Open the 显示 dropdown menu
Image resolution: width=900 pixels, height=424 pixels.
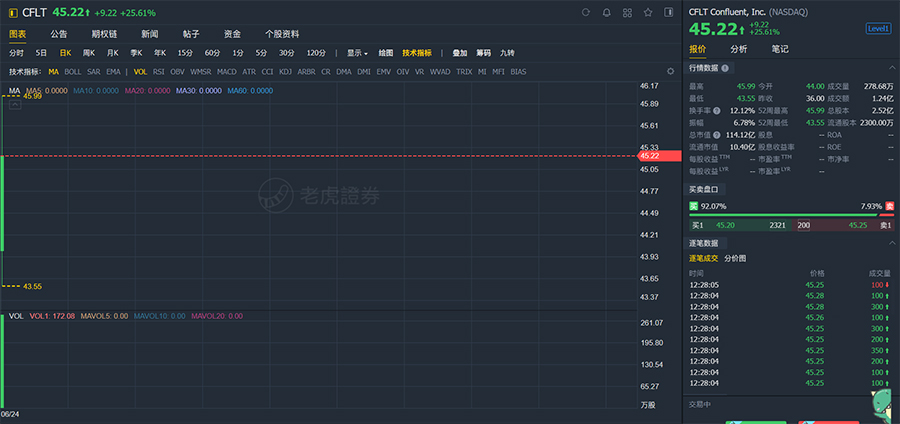(357, 53)
